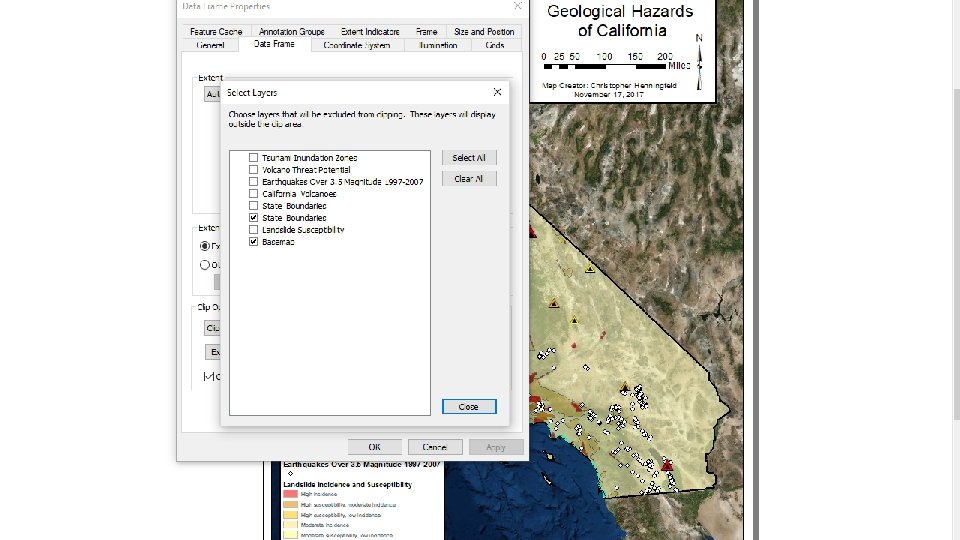960x540 pixels.
Task: Uncheck the checked State Boundaries layer
Action: pos(253,217)
